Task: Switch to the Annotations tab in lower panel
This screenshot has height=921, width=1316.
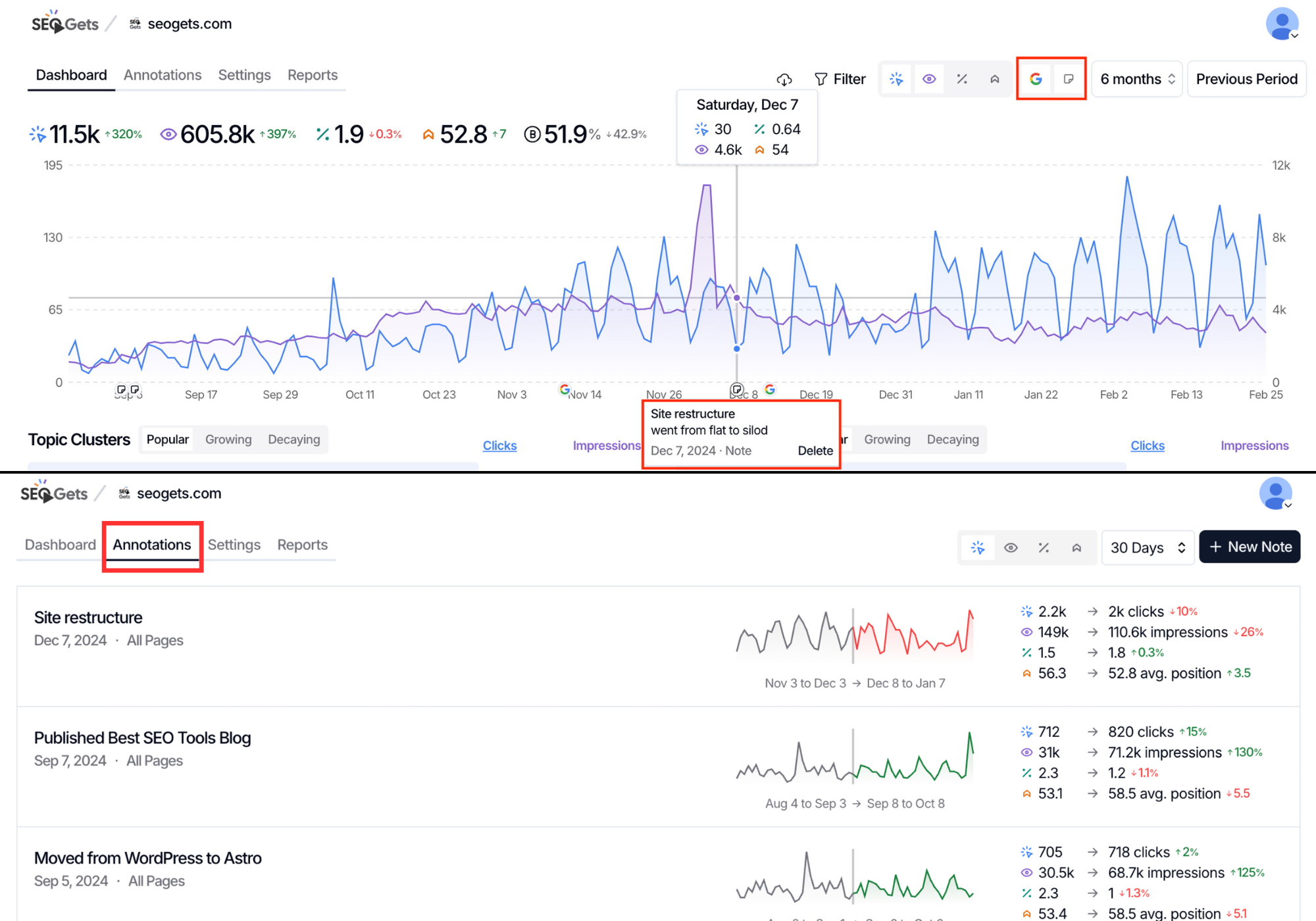Action: tap(151, 545)
